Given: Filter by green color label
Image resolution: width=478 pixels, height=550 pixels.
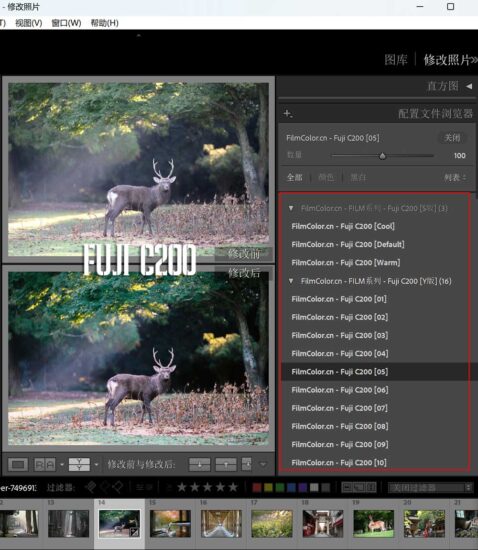Looking at the screenshot, I should (280, 487).
